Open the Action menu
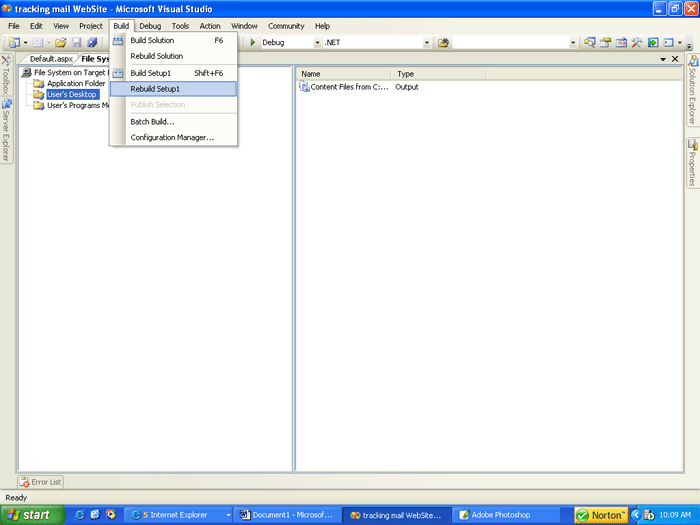The image size is (700, 525). tap(210, 26)
